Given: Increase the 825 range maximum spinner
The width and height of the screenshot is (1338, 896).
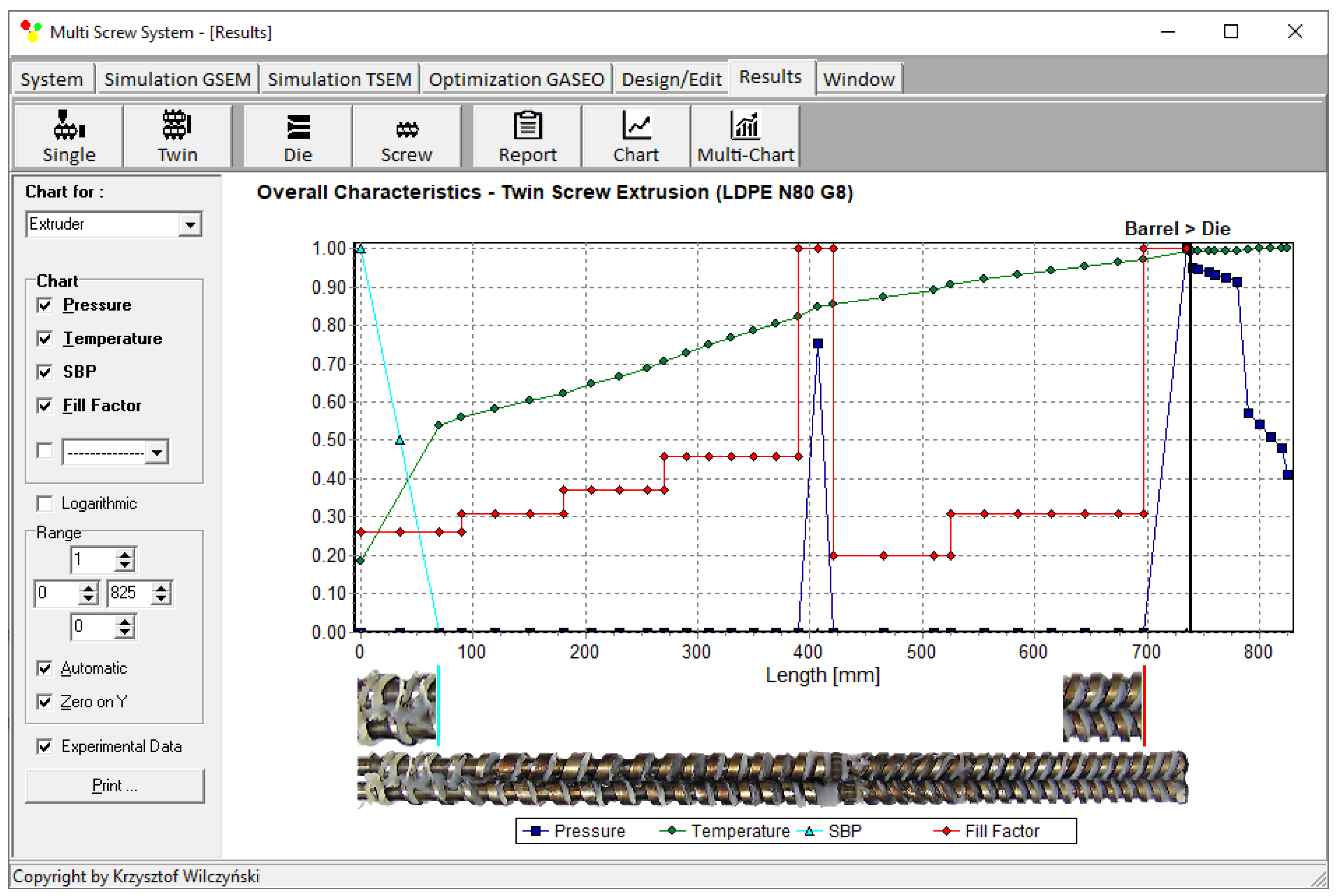Looking at the screenshot, I should pos(162,587).
